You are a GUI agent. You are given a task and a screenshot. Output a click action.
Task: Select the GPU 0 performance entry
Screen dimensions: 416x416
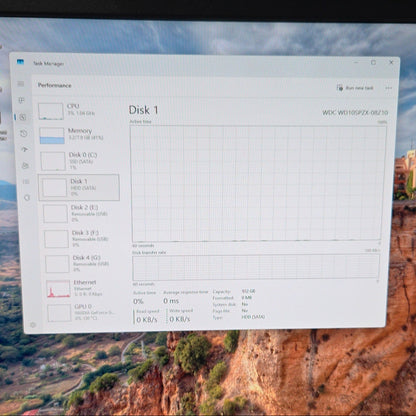85,312
